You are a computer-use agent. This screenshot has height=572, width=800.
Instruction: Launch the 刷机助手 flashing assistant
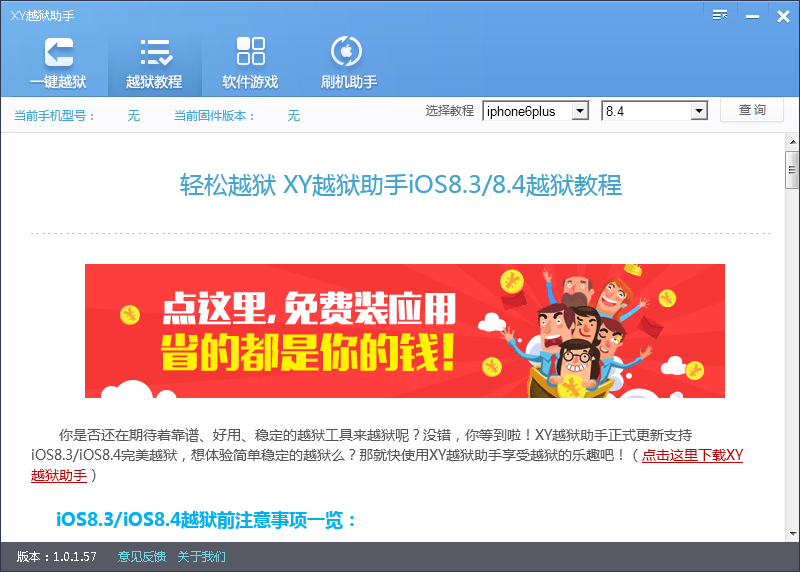348,62
